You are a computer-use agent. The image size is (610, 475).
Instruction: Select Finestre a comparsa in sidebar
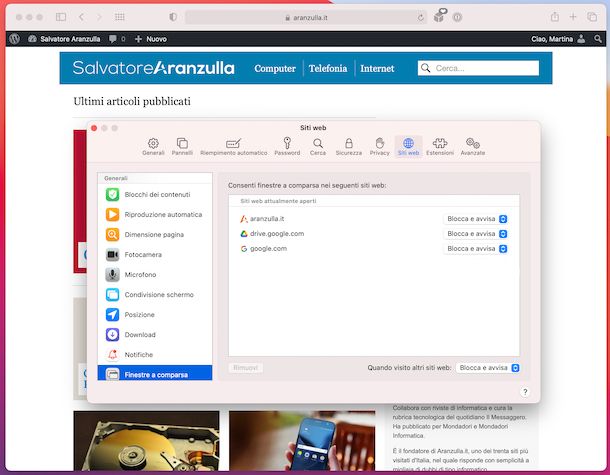click(x=155, y=373)
